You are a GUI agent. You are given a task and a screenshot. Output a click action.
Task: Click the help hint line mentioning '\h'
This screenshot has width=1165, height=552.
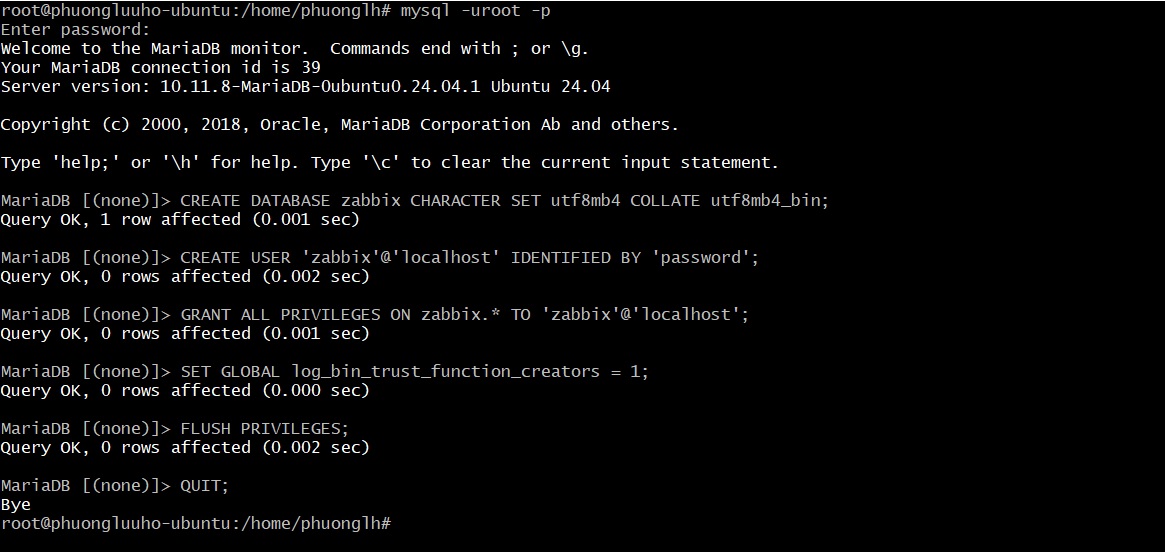point(390,162)
